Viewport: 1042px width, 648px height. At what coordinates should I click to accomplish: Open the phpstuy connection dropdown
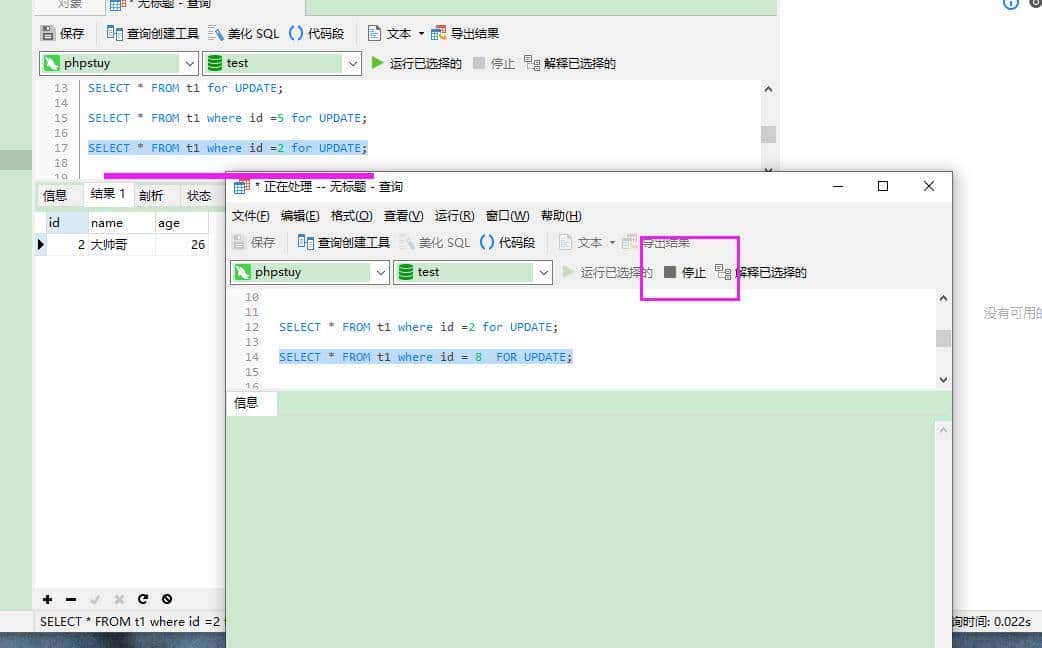tap(380, 271)
